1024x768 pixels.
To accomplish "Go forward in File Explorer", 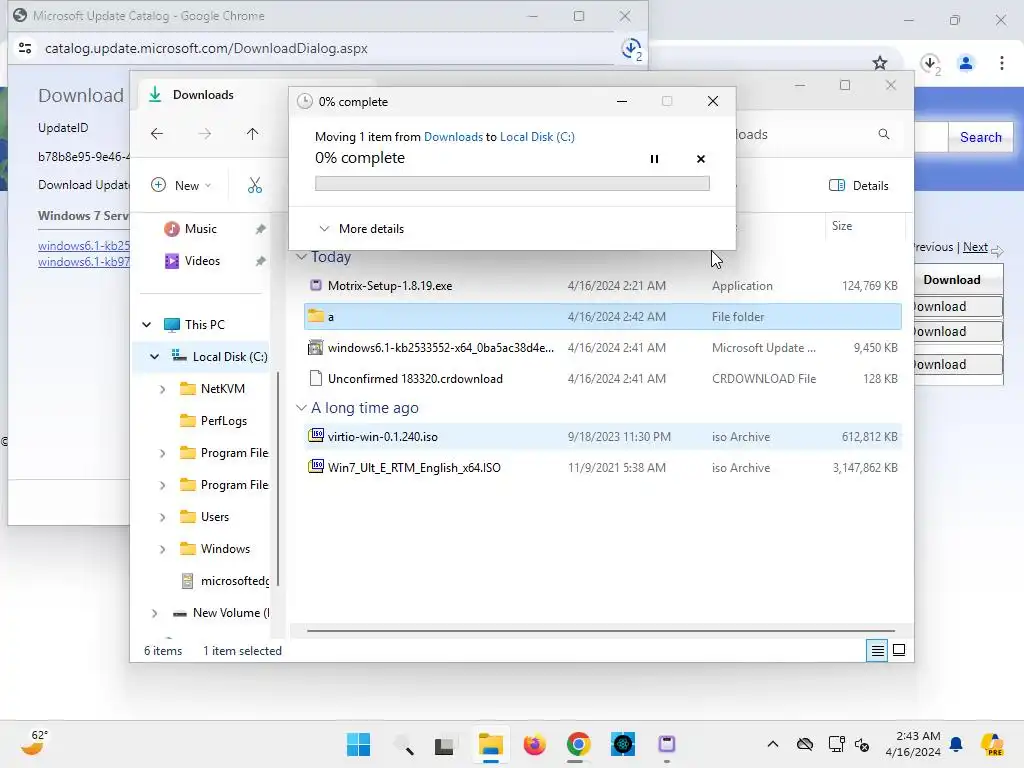I will [x=204, y=134].
